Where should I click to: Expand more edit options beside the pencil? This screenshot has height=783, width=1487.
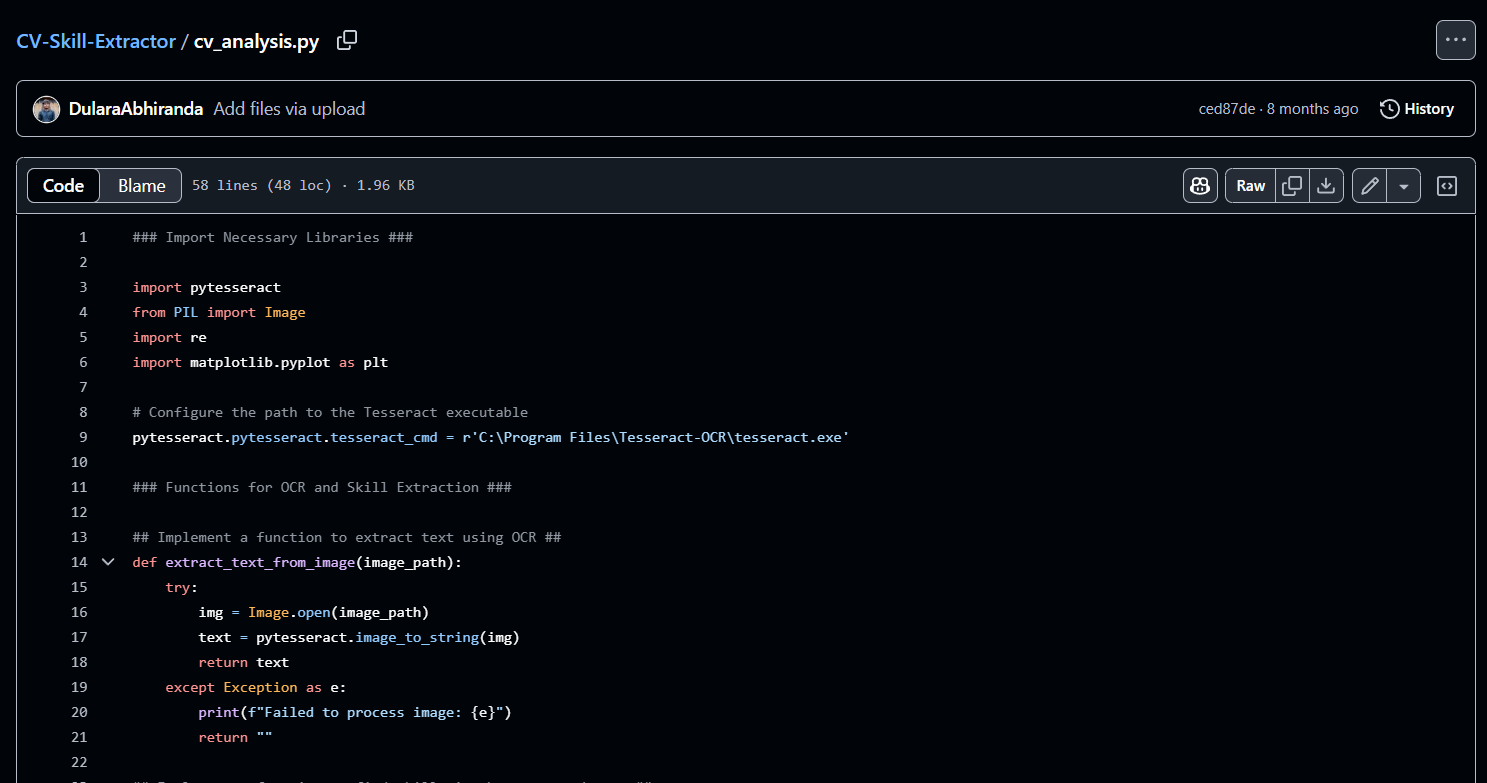(1404, 185)
